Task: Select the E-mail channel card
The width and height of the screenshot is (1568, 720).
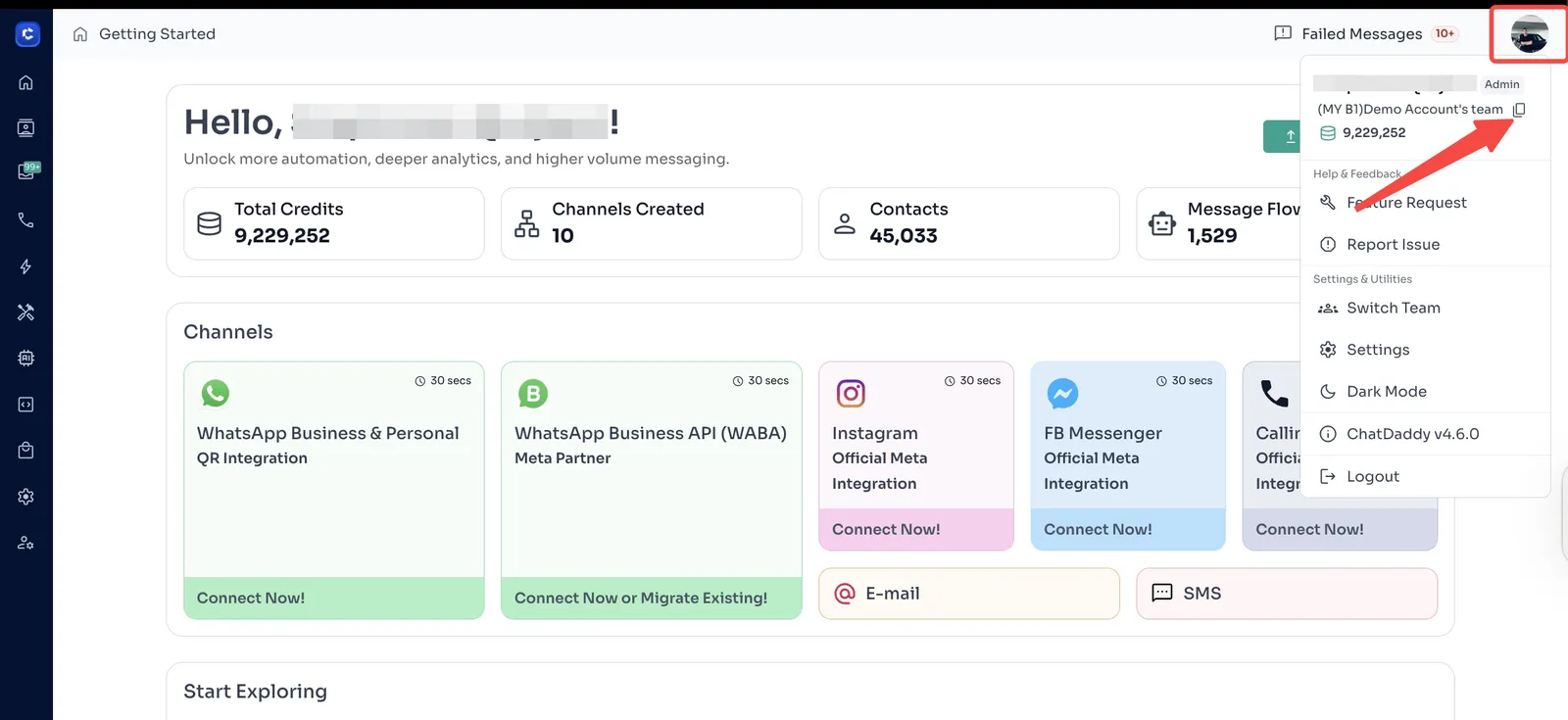Action: (x=968, y=594)
